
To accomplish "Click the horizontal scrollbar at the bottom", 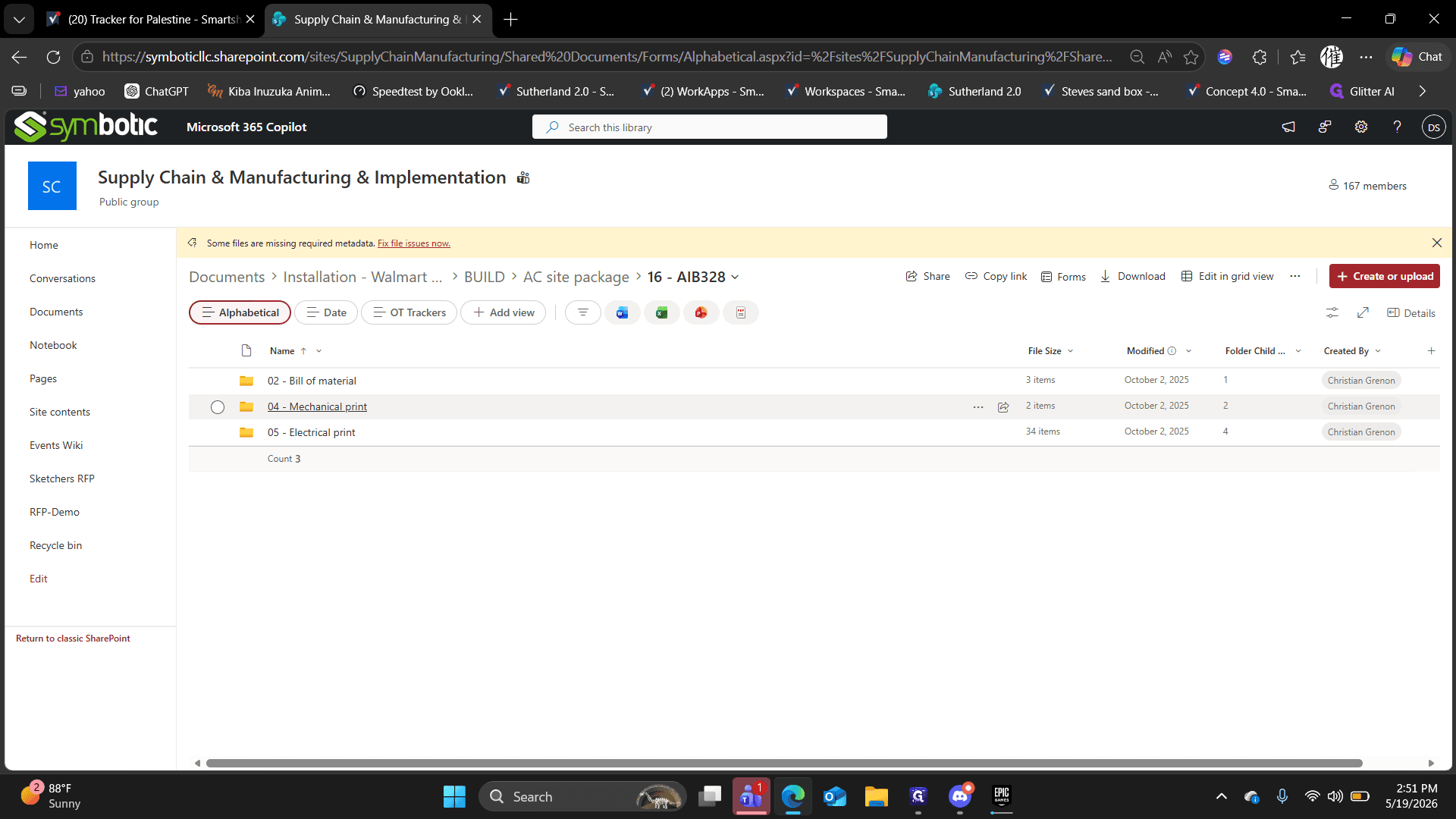I will click(784, 763).
